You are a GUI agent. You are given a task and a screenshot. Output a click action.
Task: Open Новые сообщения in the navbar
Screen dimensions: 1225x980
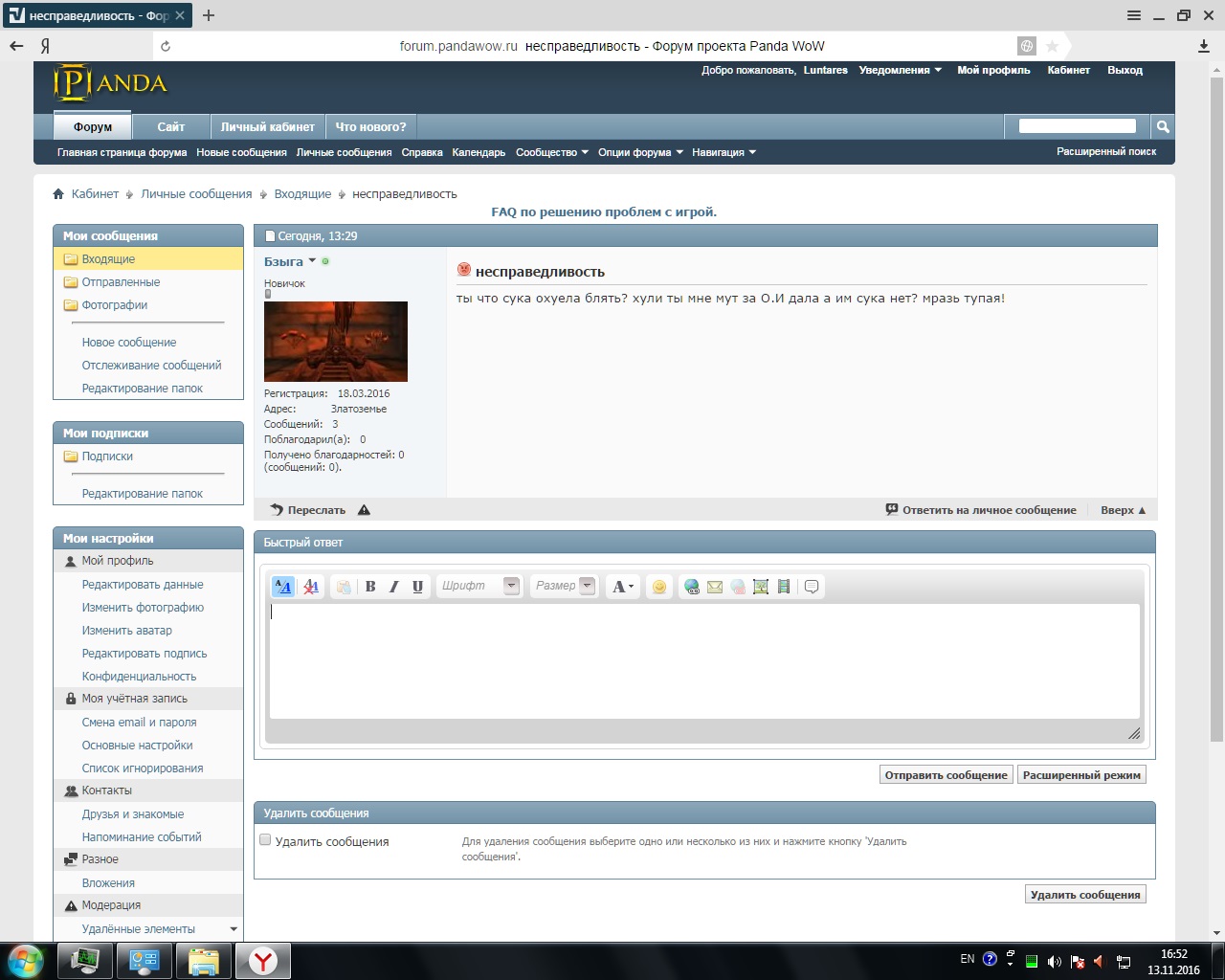pos(241,152)
